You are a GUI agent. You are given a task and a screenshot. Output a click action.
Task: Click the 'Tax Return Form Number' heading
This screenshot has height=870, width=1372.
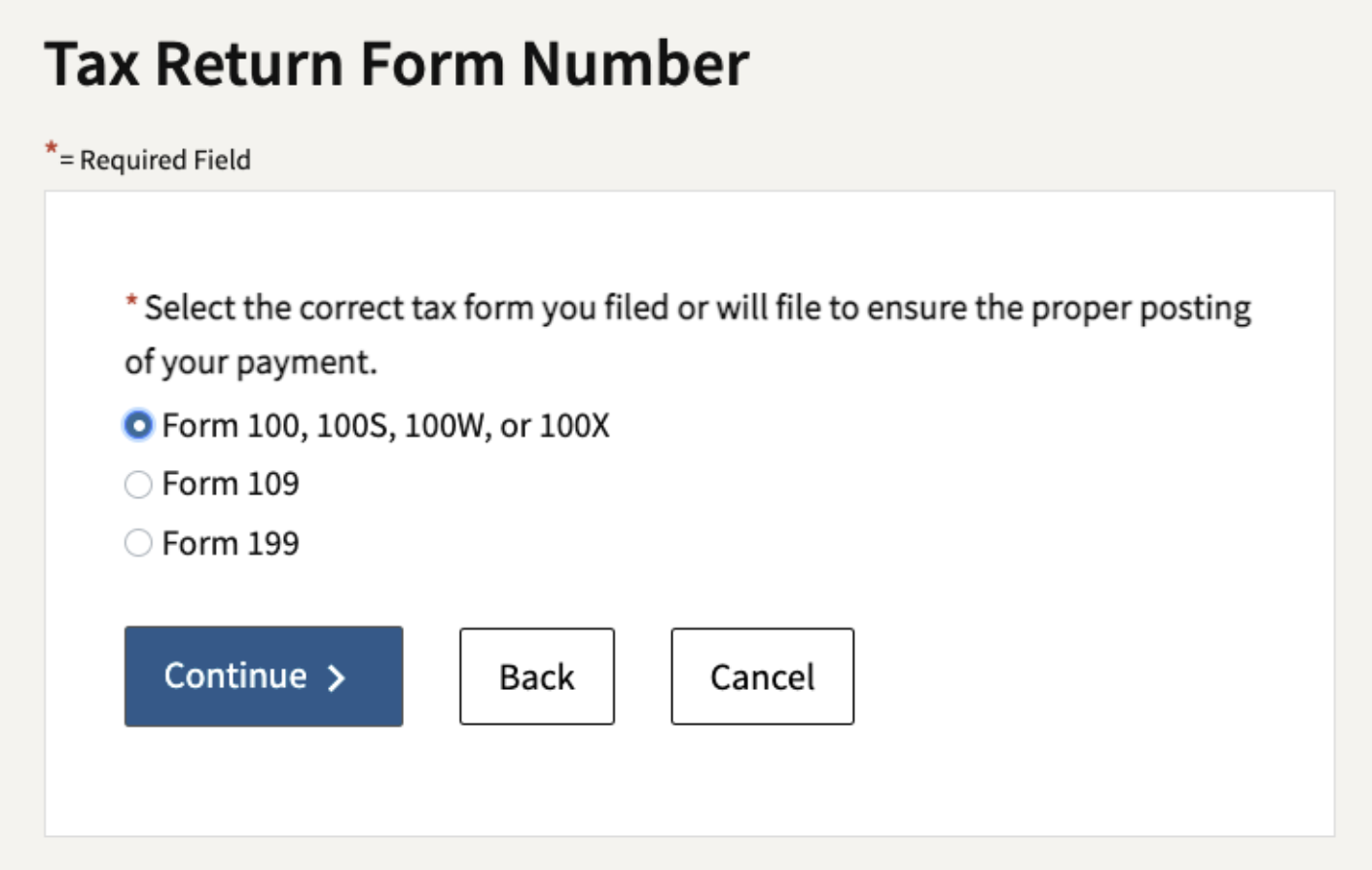(x=397, y=64)
